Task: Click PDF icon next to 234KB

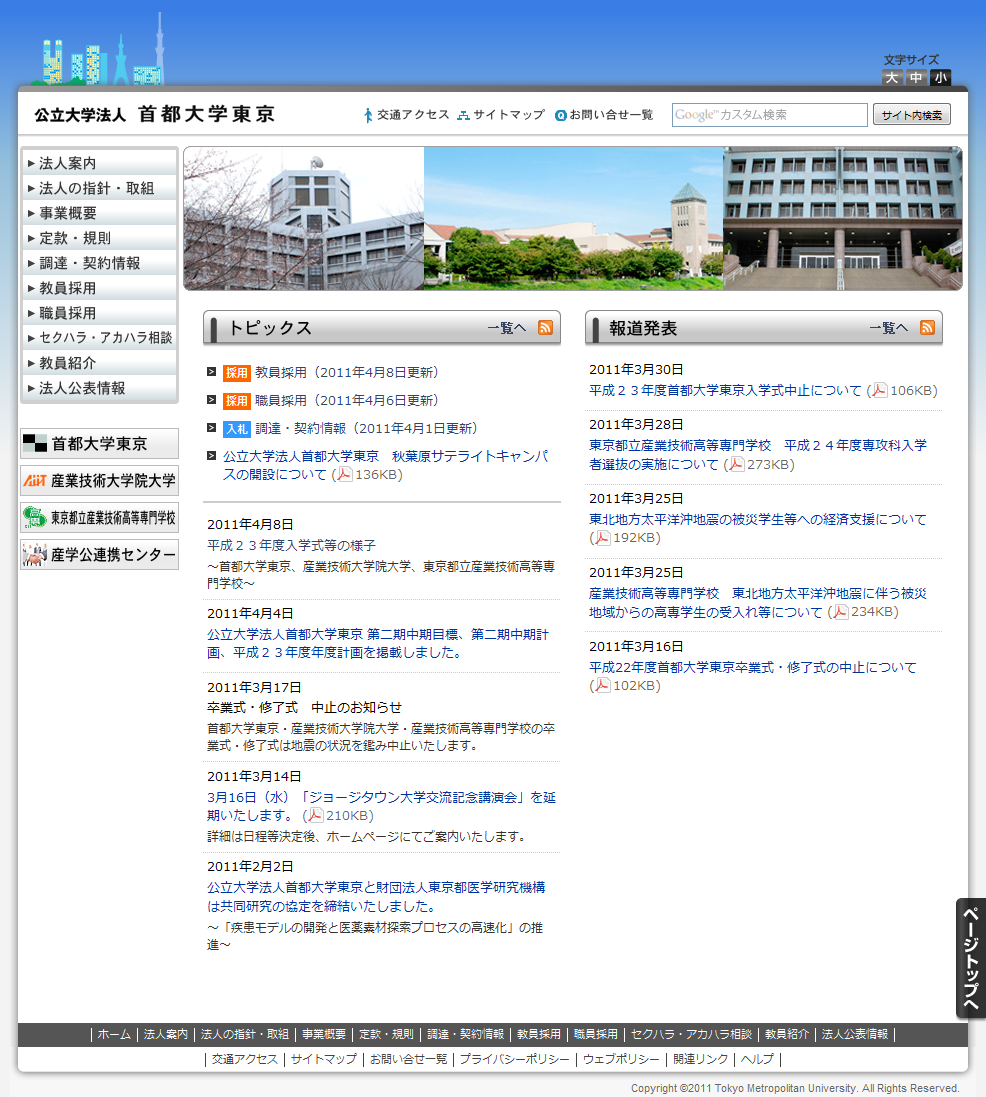Action: (840, 611)
